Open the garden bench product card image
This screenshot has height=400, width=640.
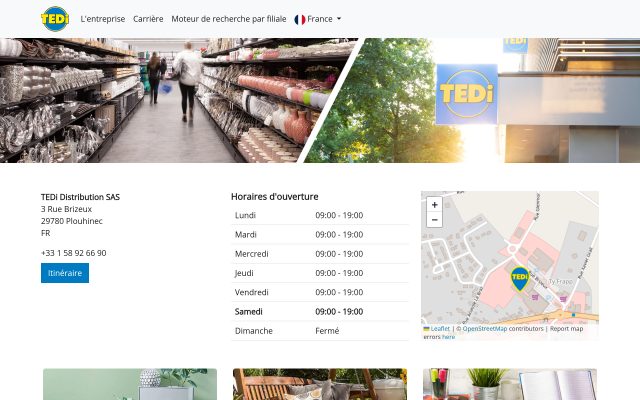(x=320, y=384)
